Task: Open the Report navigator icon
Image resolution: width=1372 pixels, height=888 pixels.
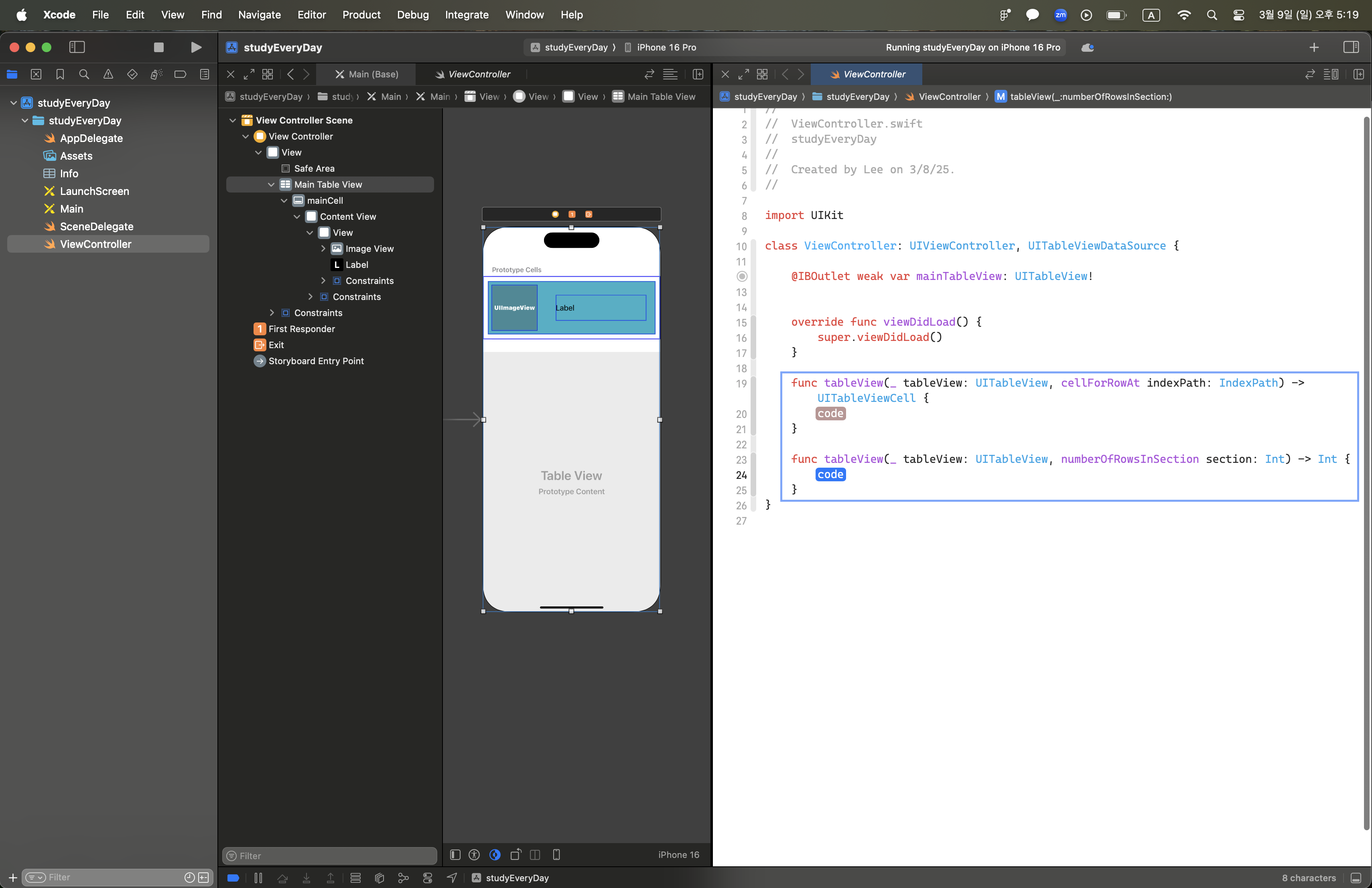Action: tap(205, 74)
